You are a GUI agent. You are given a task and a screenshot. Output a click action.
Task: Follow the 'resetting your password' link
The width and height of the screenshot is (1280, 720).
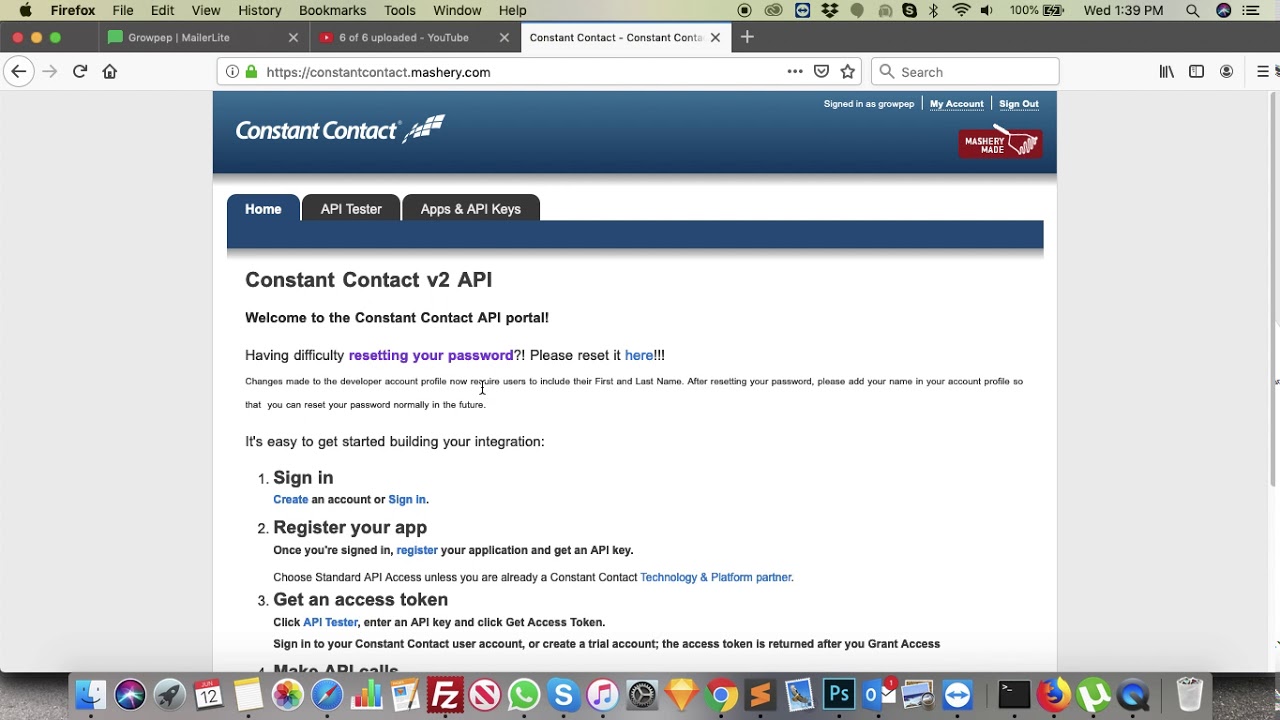tap(431, 355)
